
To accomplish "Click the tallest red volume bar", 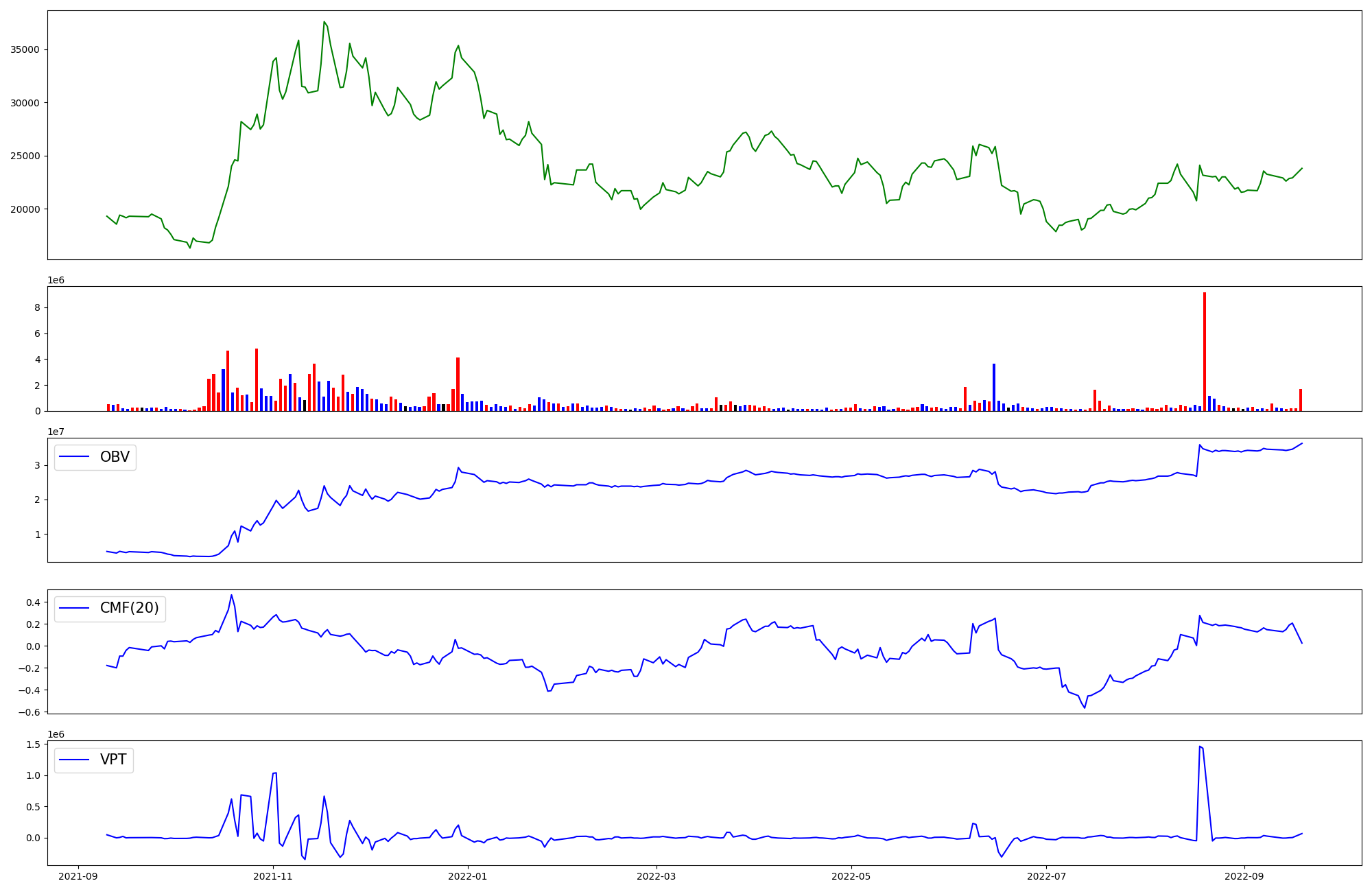I will pyautogui.click(x=1204, y=351).
